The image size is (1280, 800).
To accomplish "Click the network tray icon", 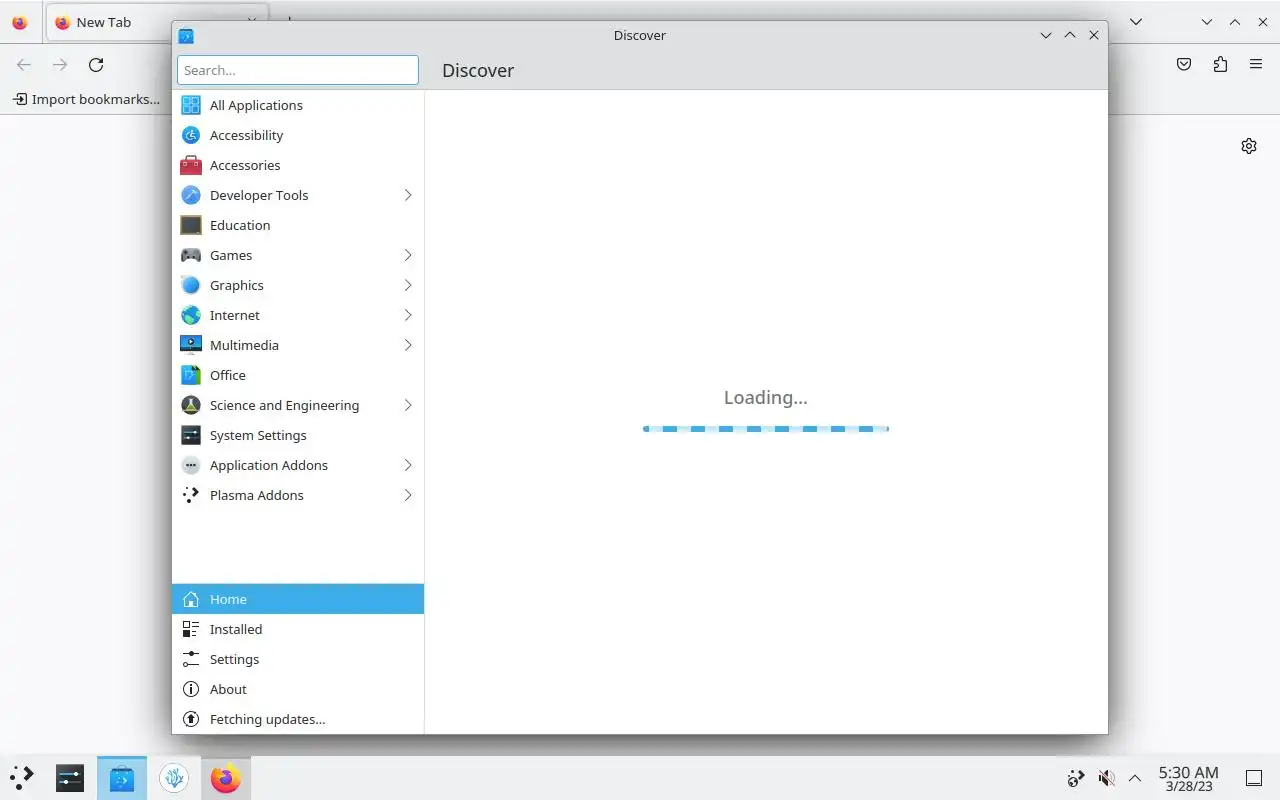I will point(1076,777).
